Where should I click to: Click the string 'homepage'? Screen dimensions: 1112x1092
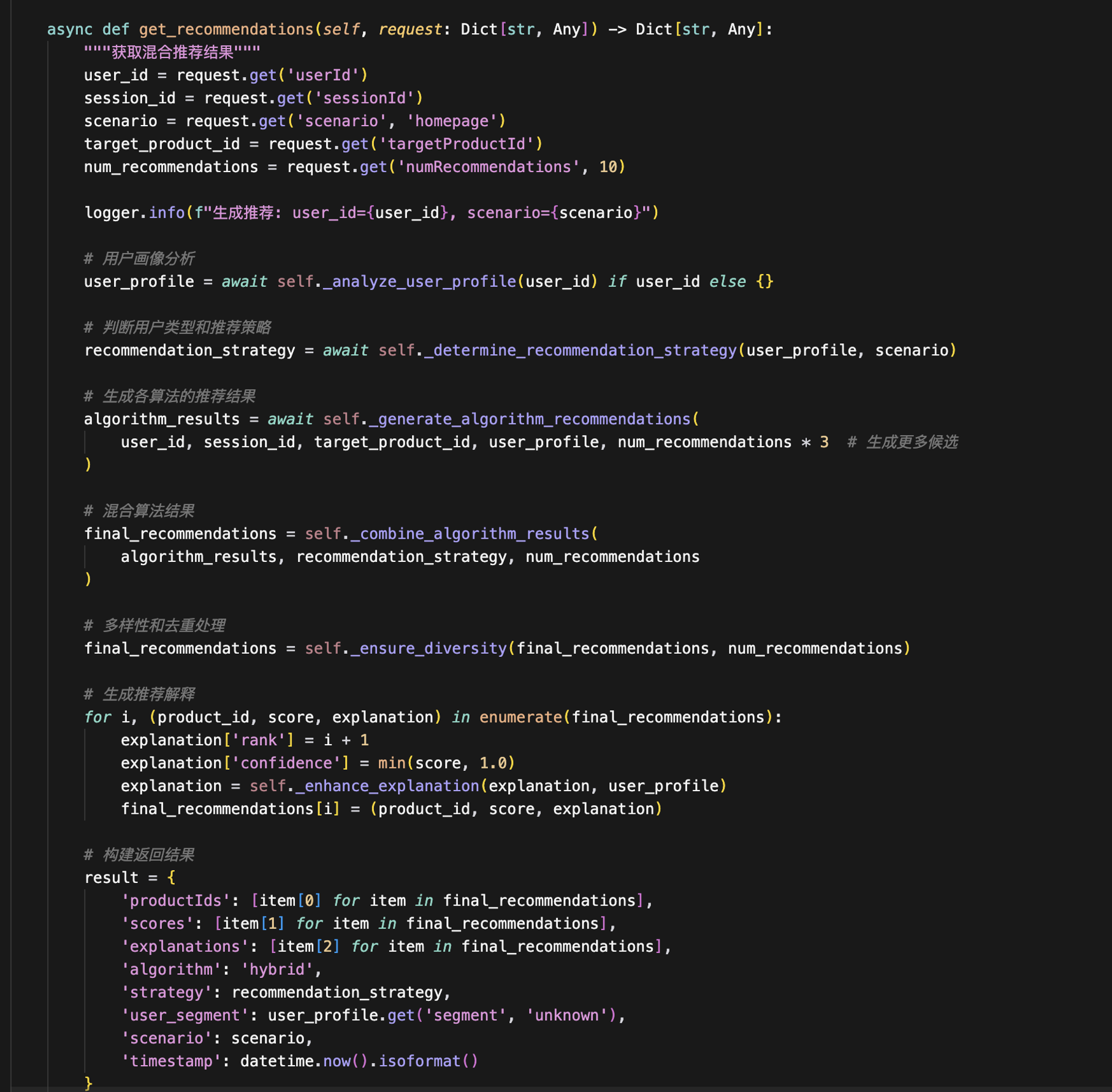coord(452,121)
